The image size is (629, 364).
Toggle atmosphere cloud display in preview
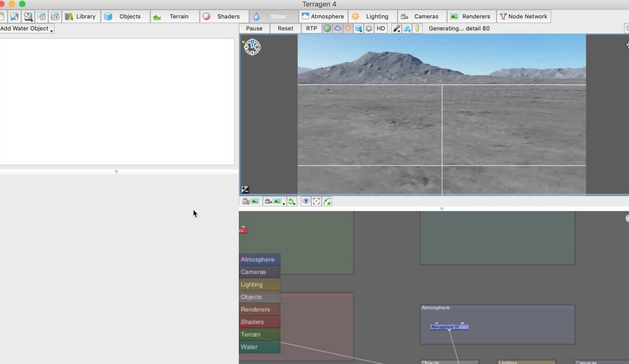click(x=338, y=28)
